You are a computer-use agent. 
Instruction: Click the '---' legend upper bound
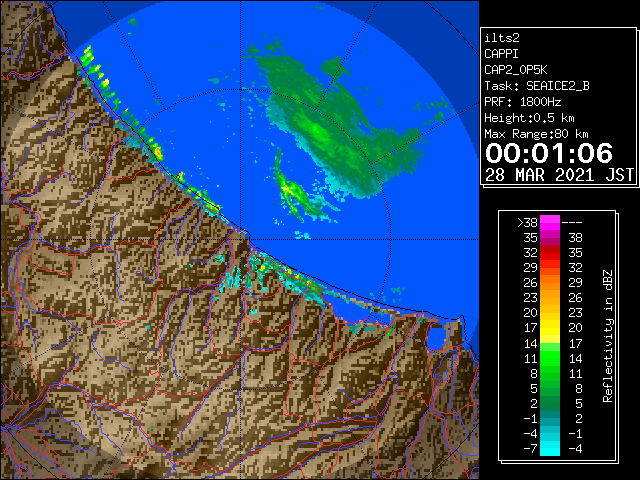coord(572,223)
